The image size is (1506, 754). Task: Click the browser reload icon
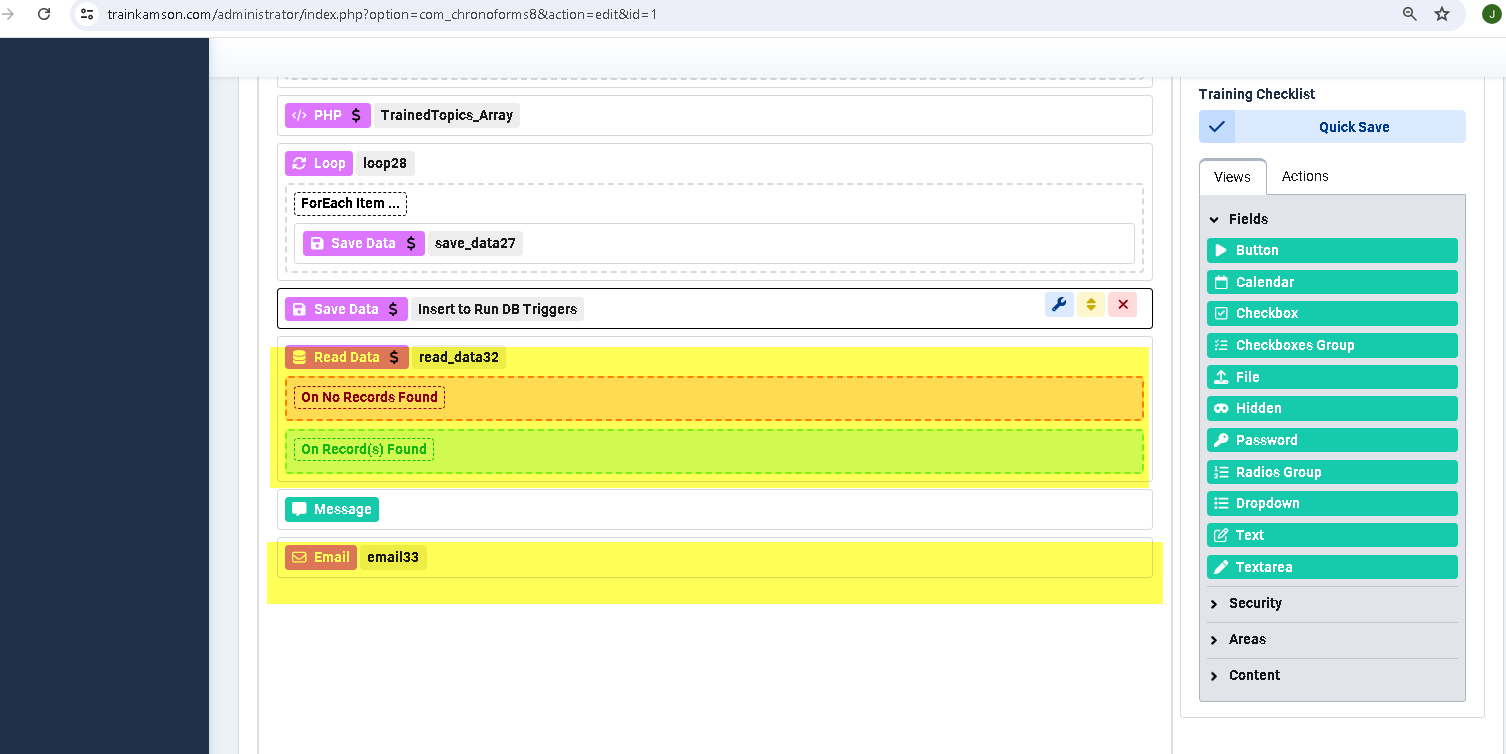click(x=44, y=14)
